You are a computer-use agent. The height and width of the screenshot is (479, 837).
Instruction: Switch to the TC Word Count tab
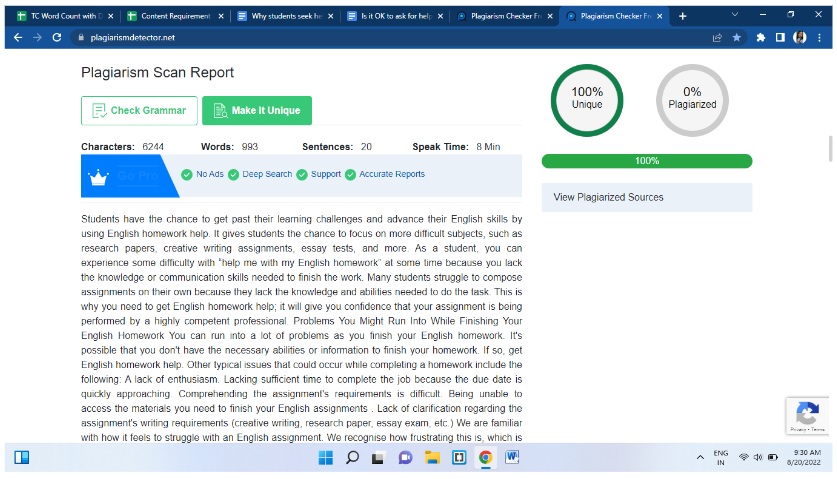[x=60, y=16]
